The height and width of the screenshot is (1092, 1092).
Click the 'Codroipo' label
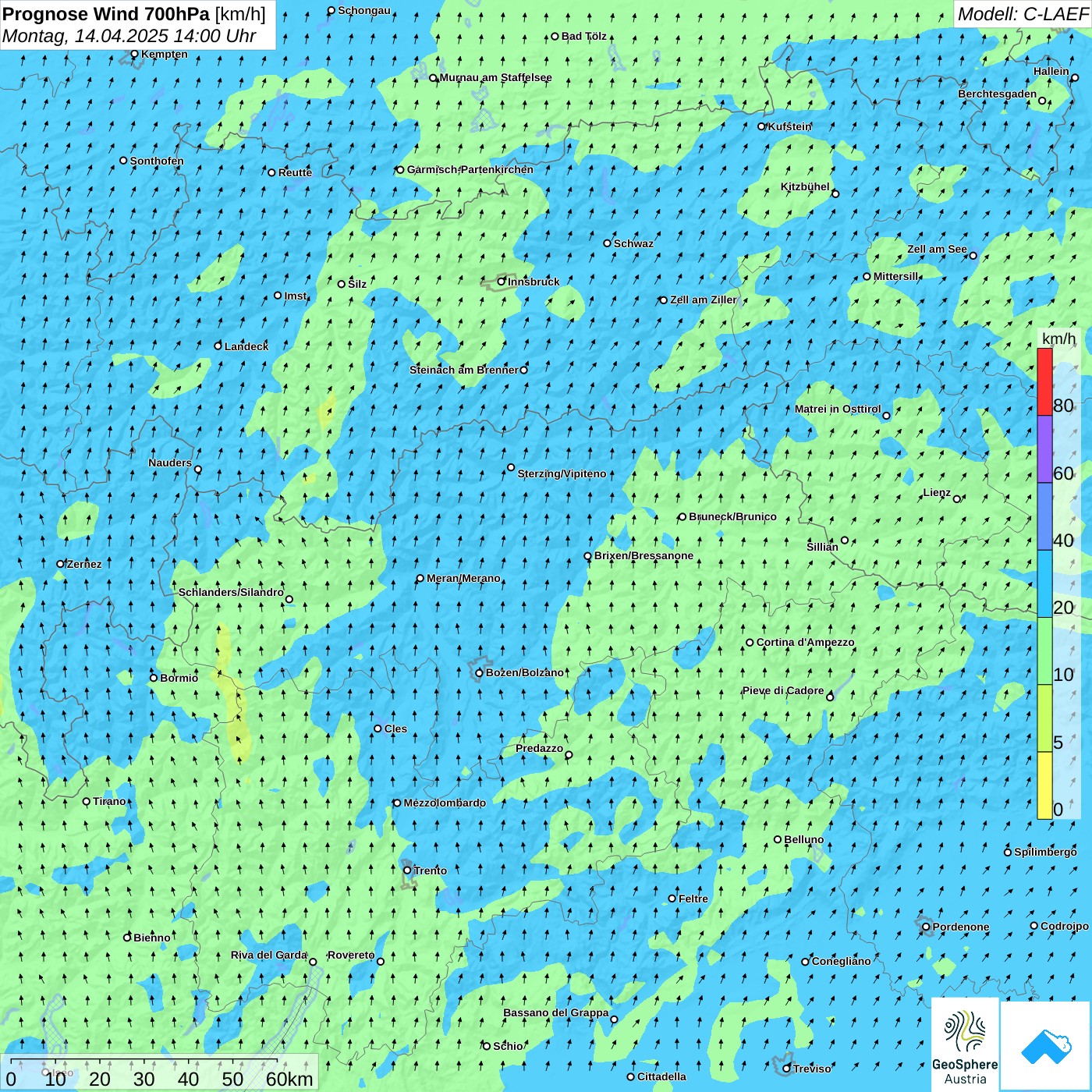1065,926
